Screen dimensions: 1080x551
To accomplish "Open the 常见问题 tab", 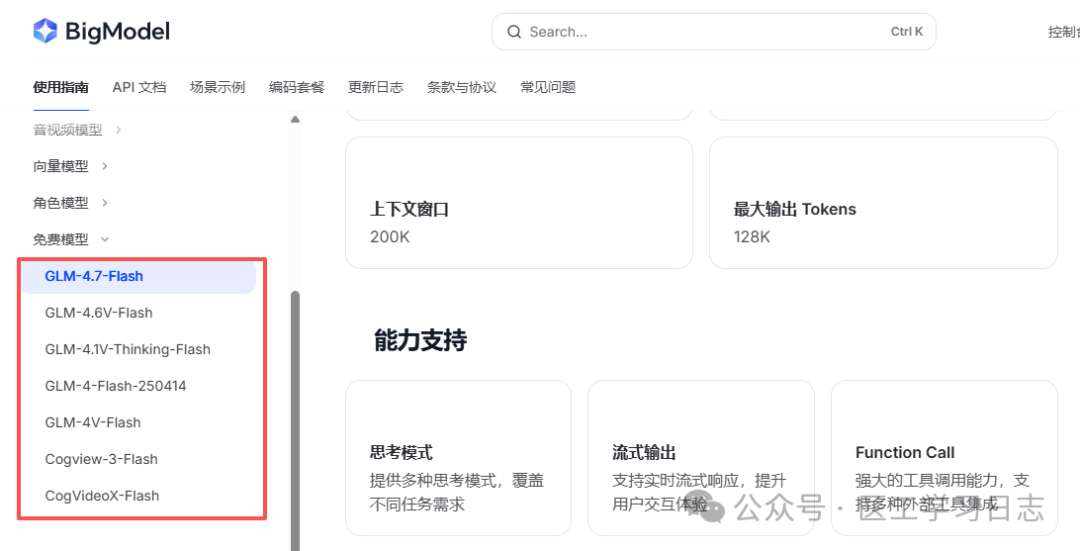I will [548, 87].
